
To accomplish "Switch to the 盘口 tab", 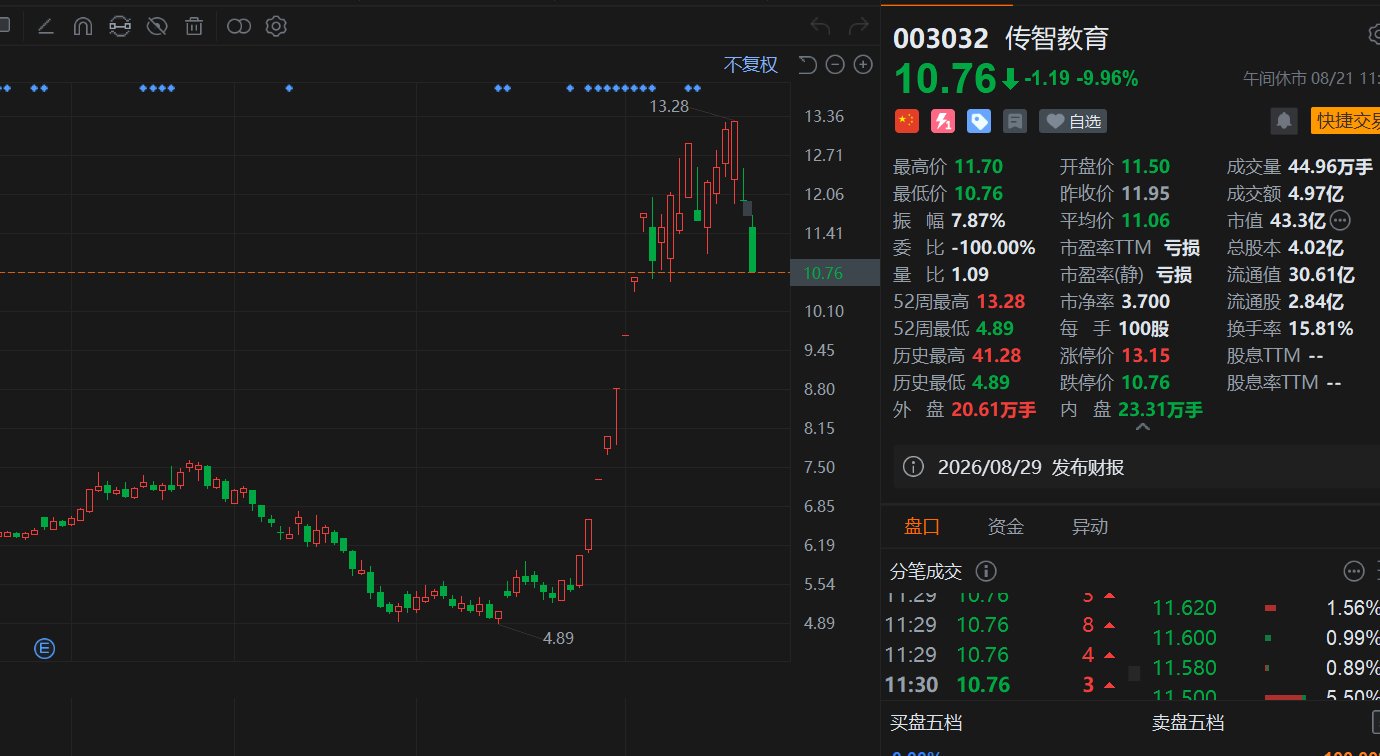I will (x=922, y=526).
